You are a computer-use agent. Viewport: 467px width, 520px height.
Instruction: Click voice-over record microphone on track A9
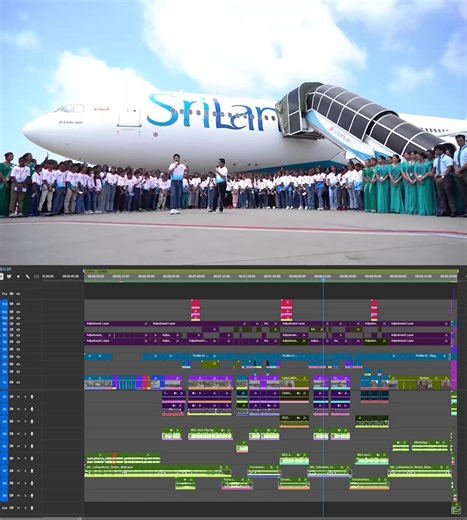pos(32,495)
